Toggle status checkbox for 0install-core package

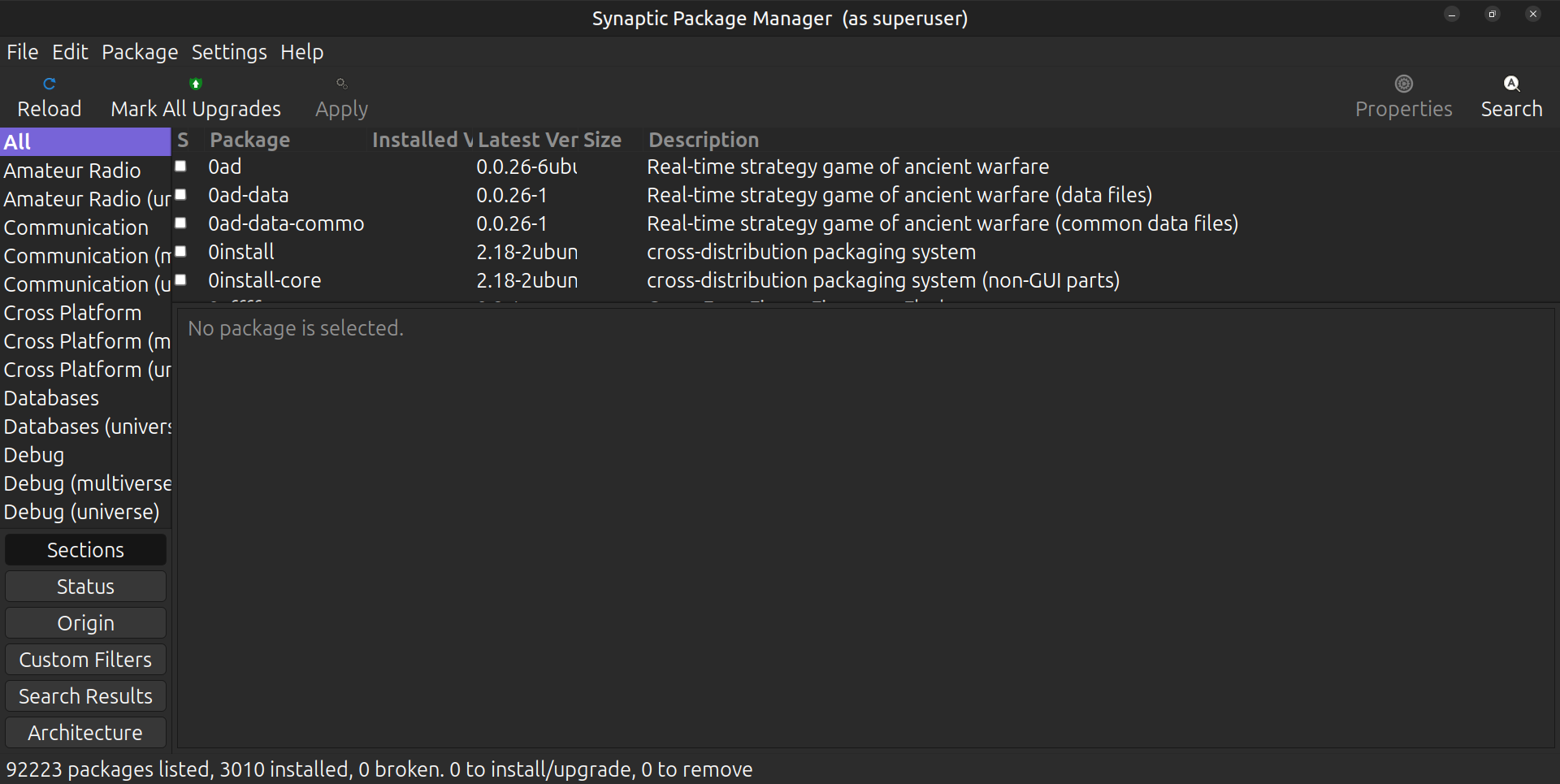tap(181, 280)
